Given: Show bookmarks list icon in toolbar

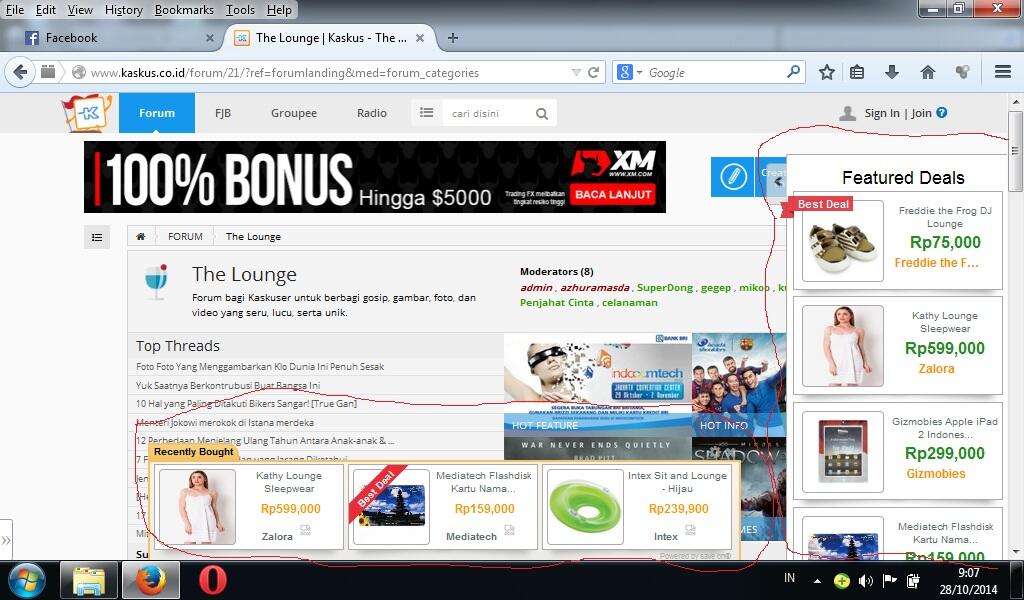Looking at the screenshot, I should (x=857, y=72).
